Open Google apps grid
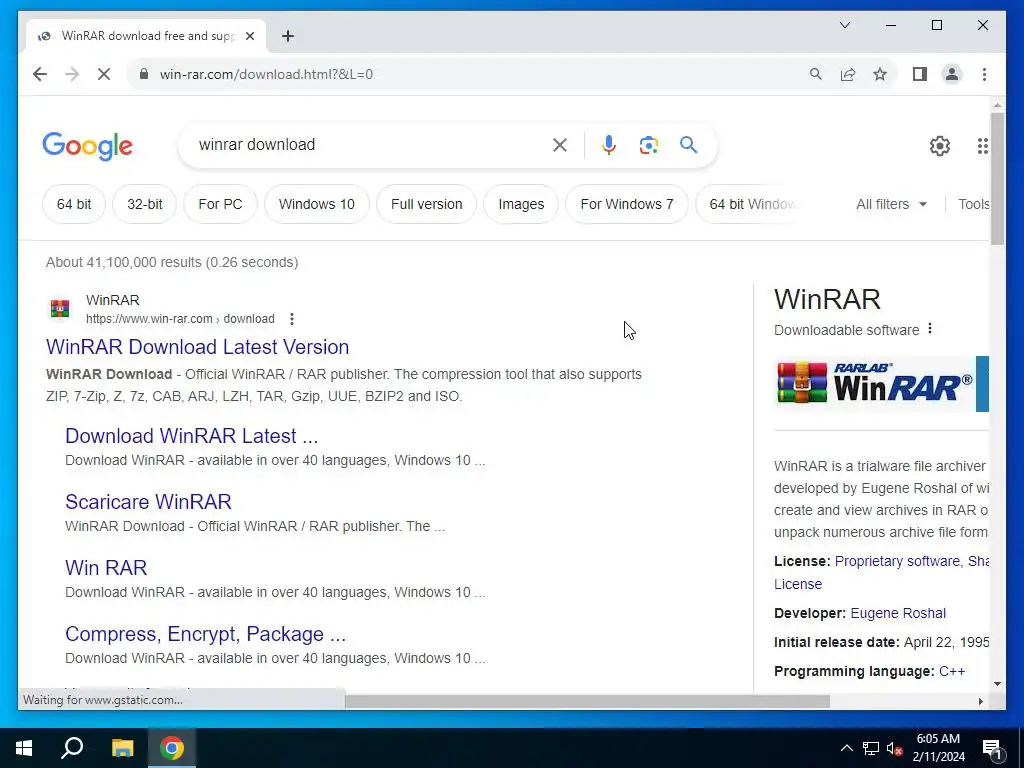The height and width of the screenshot is (768, 1024). [982, 146]
